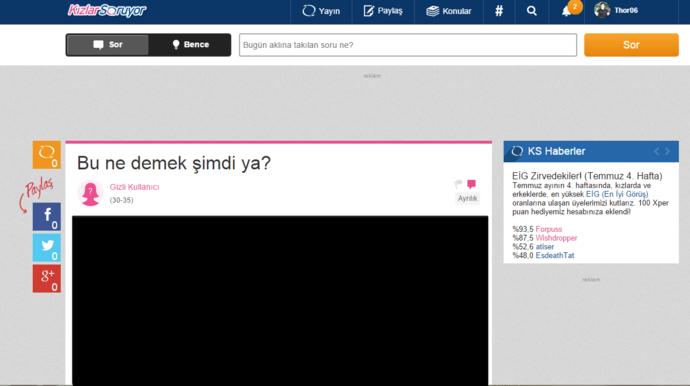The height and width of the screenshot is (386, 690).
Task: Open the EİG (En İyi Görüş) link
Action: (617, 194)
